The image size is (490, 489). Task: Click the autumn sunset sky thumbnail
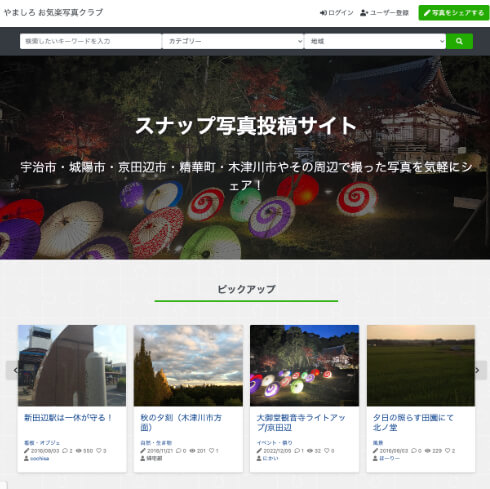[x=188, y=366]
